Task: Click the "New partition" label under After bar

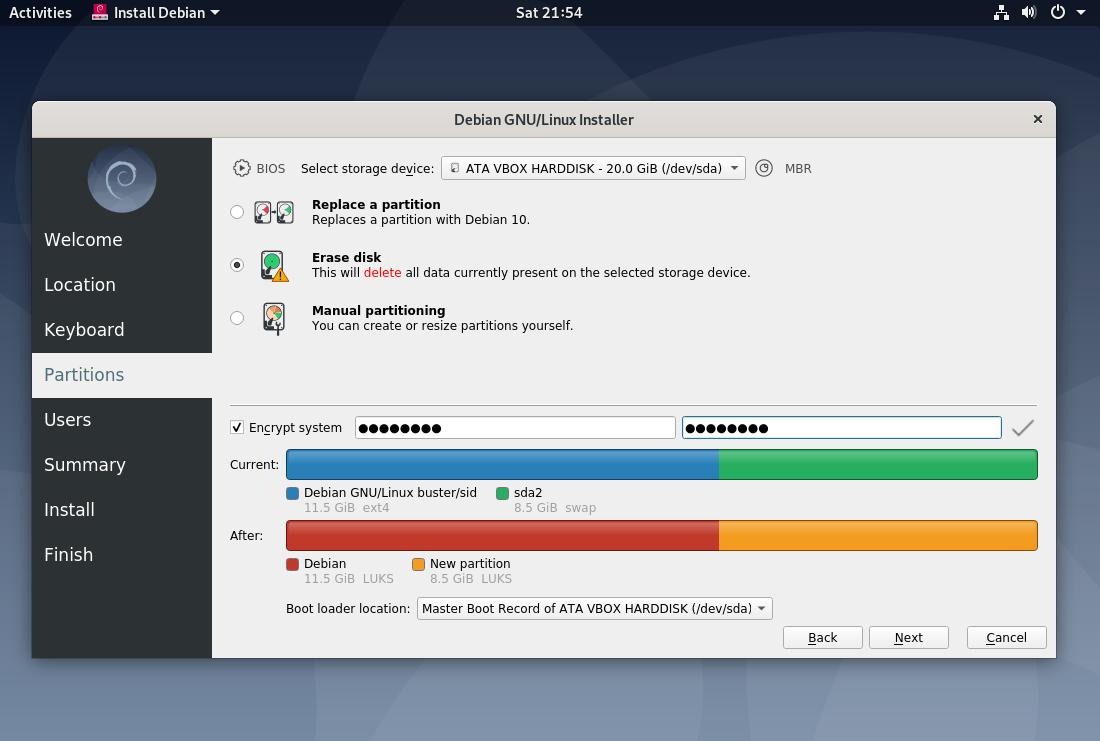Action: pos(470,563)
